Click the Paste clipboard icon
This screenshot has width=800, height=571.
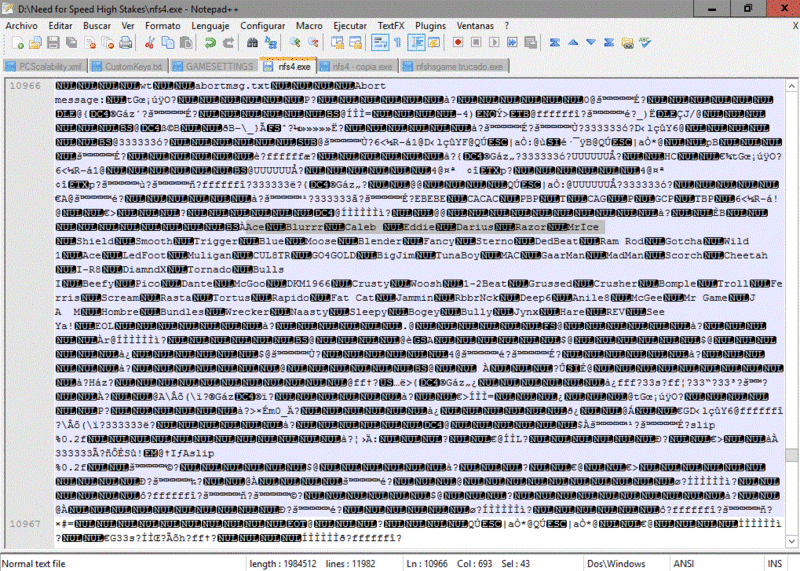pyautogui.click(x=186, y=43)
